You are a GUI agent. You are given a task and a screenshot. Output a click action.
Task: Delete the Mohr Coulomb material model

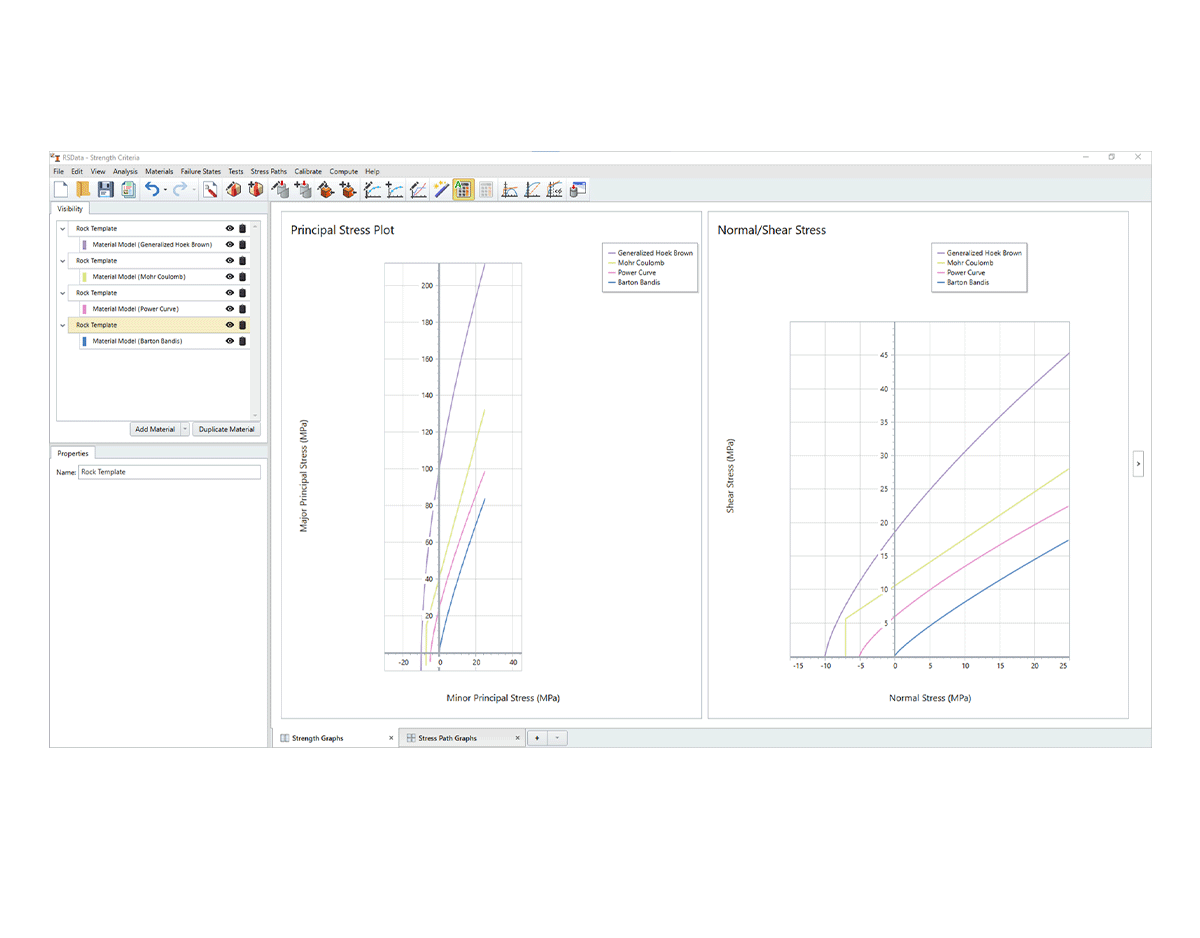tap(242, 277)
